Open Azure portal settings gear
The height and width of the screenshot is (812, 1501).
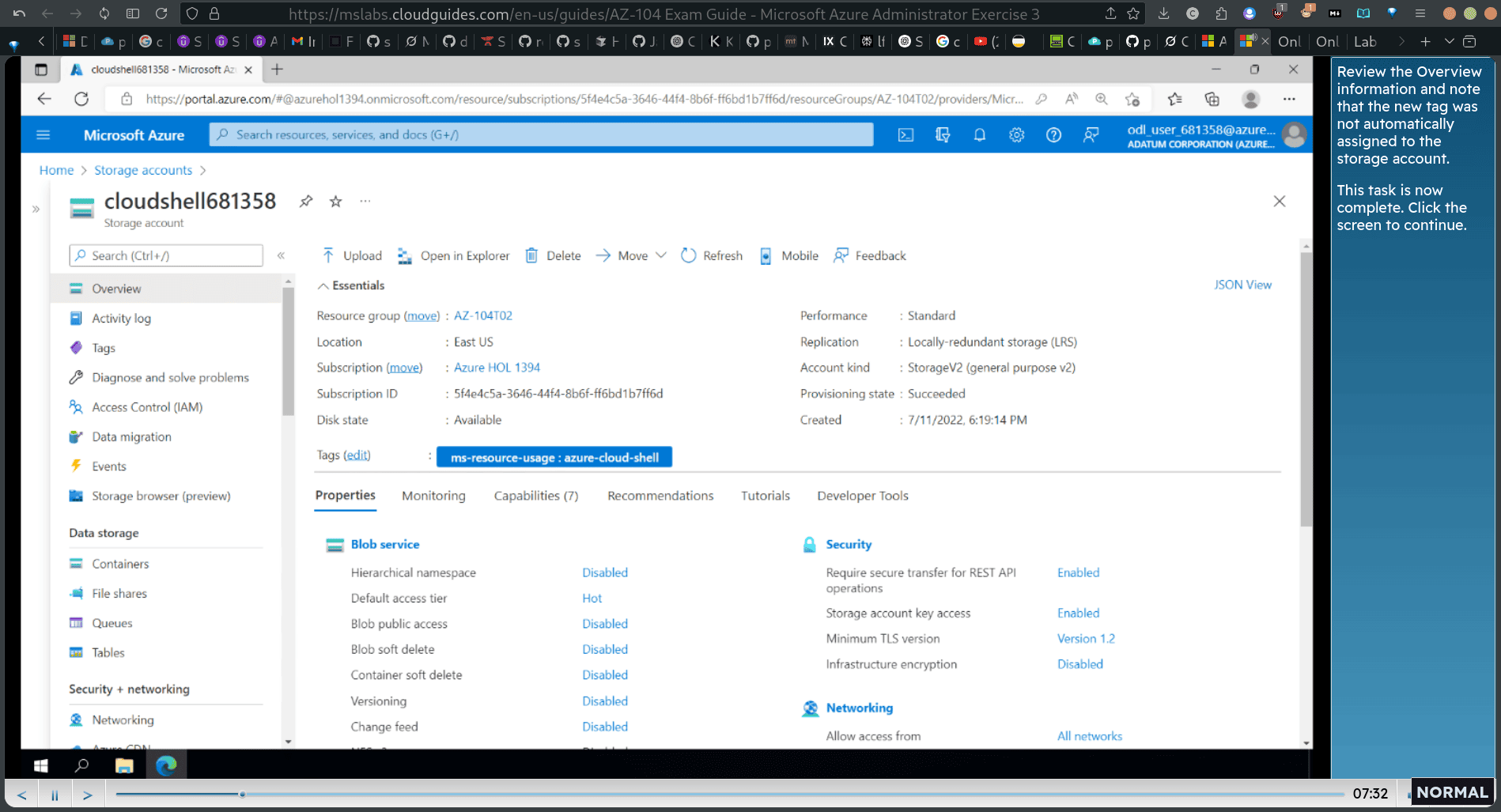(1016, 135)
